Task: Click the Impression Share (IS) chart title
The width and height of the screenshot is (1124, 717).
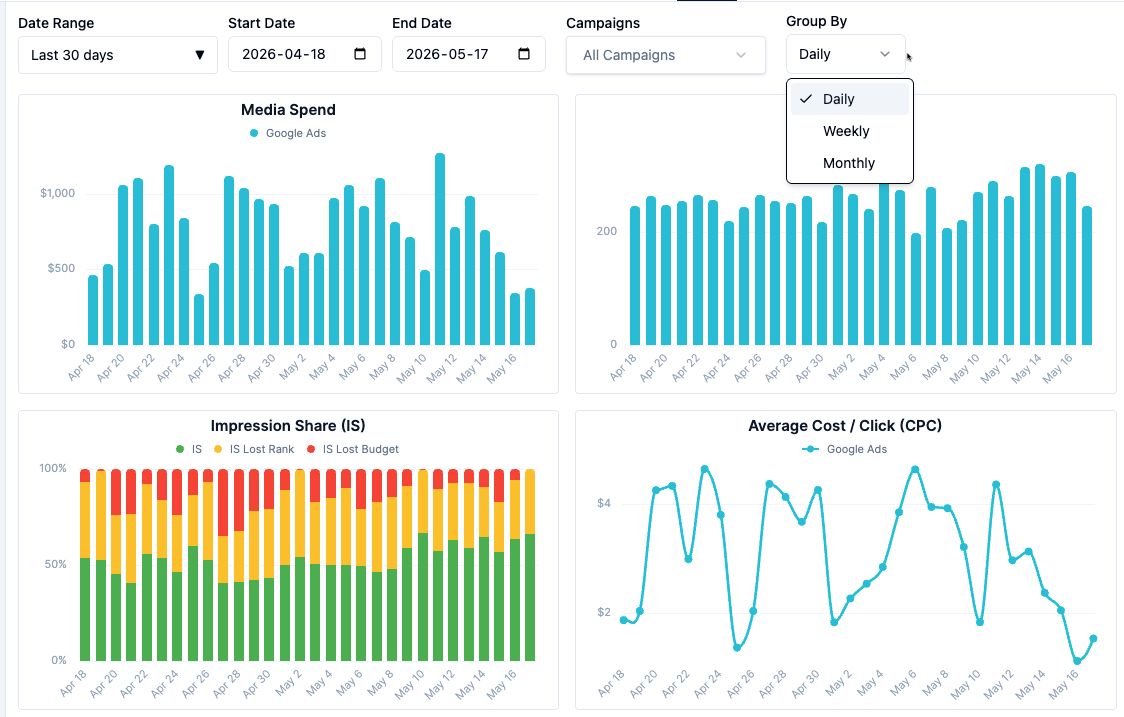Action: tap(288, 426)
